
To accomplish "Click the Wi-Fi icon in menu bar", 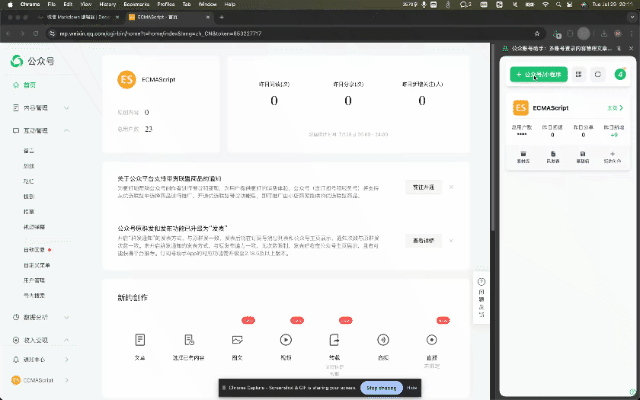I will [x=545, y=4].
